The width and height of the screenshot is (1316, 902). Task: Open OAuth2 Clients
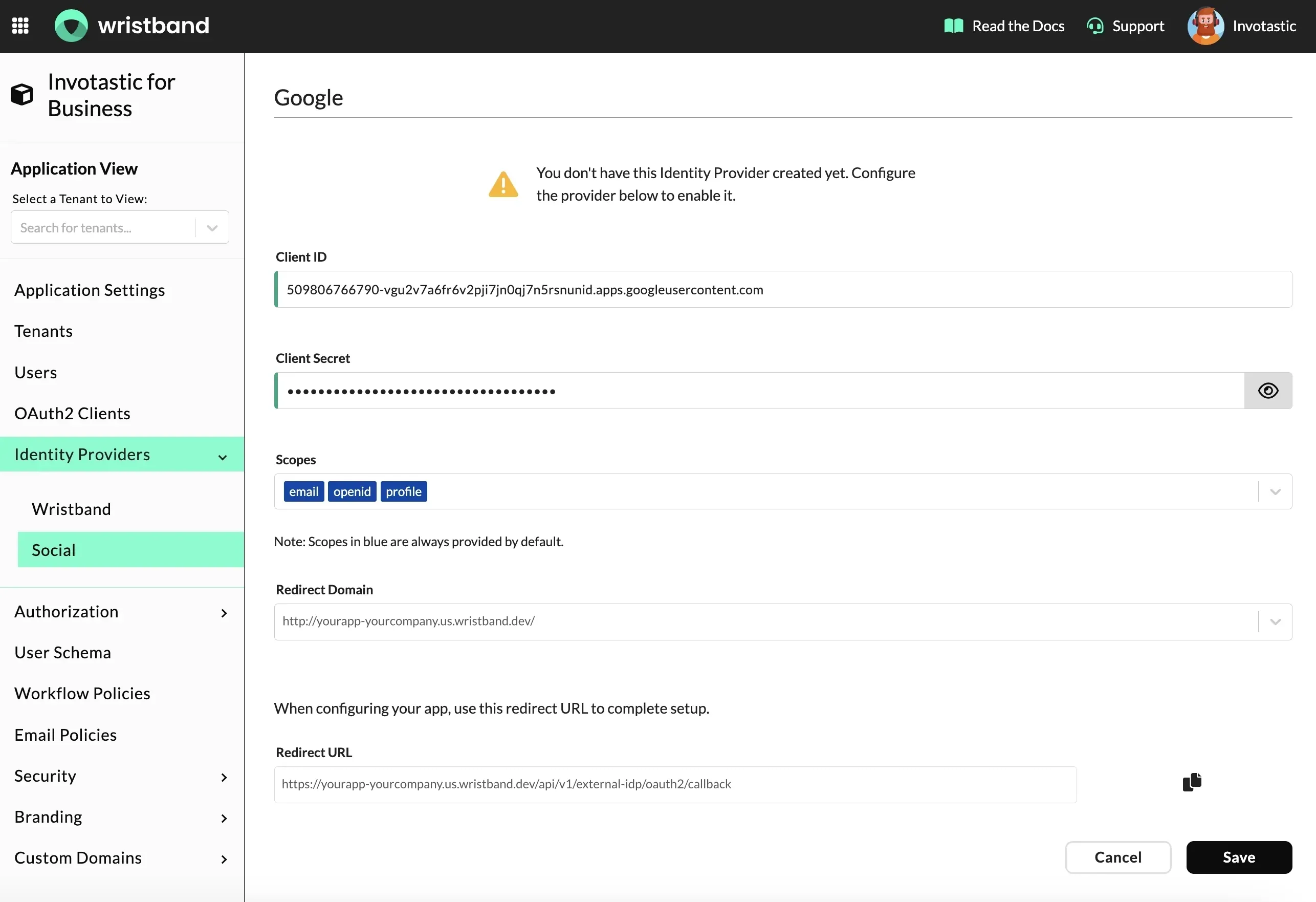tap(73, 414)
